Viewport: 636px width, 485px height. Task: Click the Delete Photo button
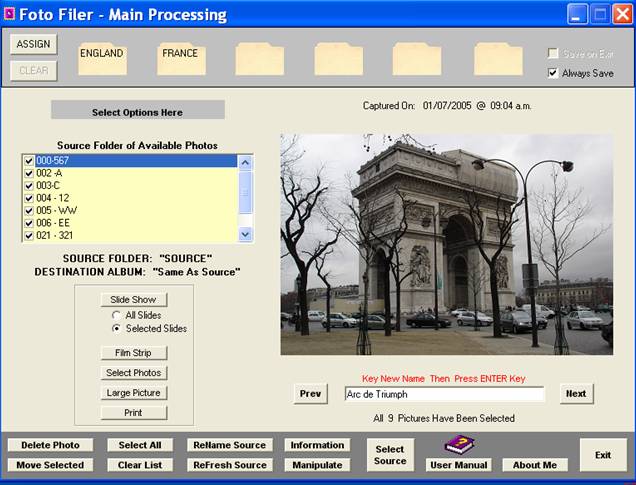[50, 445]
